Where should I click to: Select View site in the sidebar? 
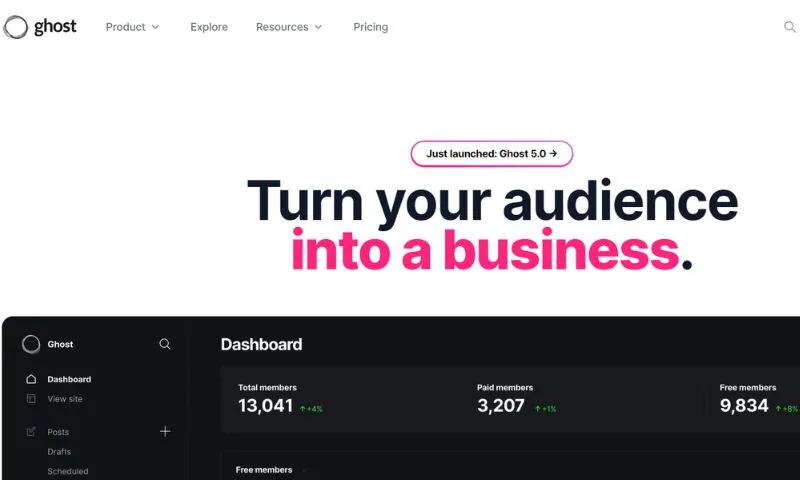pos(65,399)
